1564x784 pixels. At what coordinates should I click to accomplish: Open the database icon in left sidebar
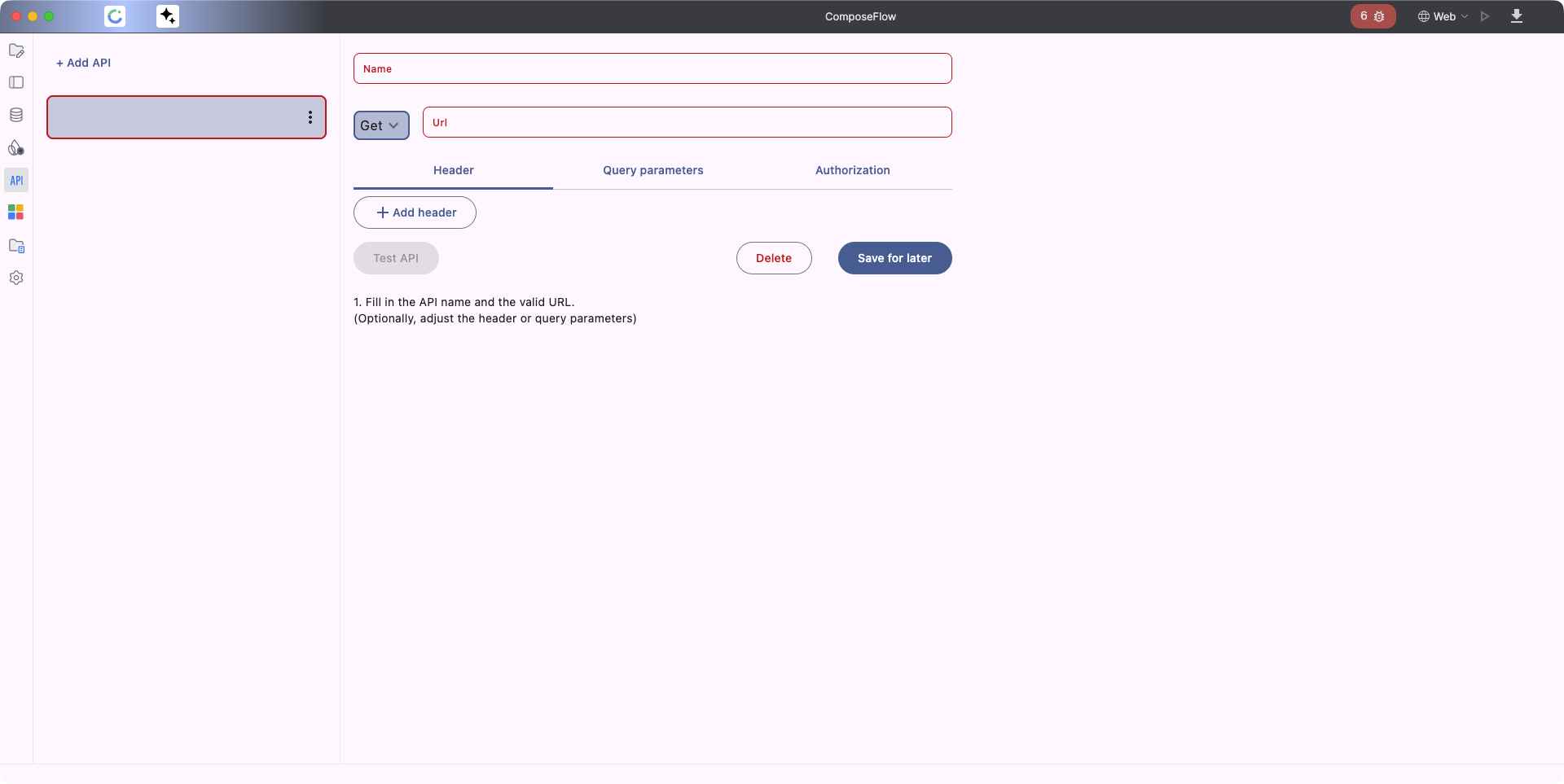(16, 115)
